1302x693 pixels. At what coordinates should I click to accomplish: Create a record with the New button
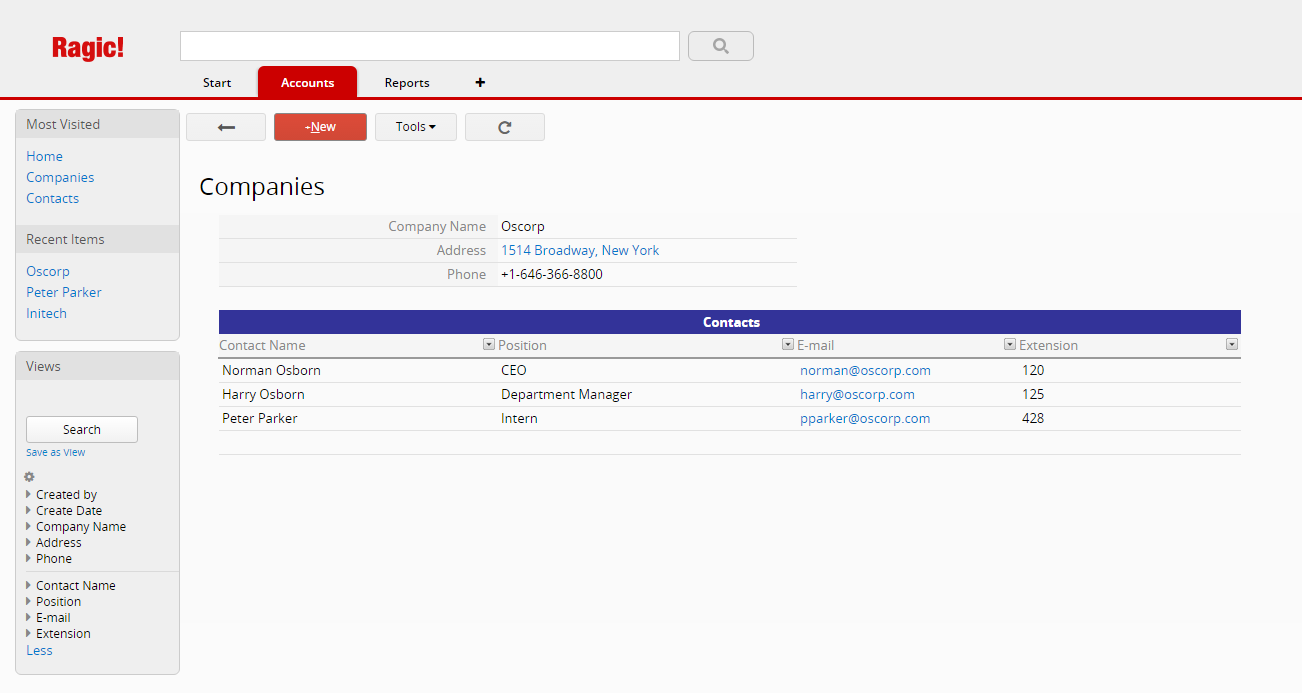pyautogui.click(x=320, y=127)
